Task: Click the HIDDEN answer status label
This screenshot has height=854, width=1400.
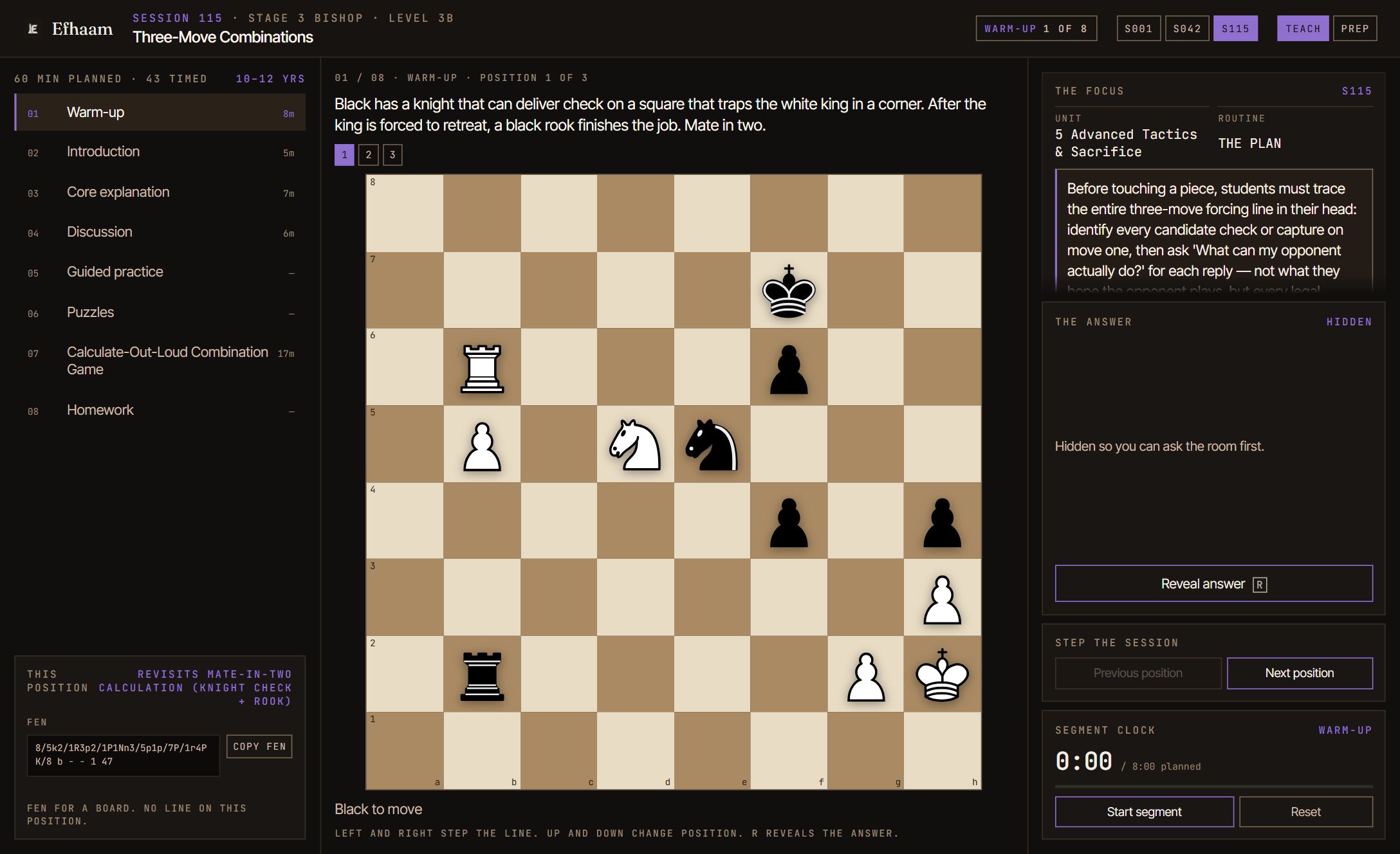Action: [1349, 322]
